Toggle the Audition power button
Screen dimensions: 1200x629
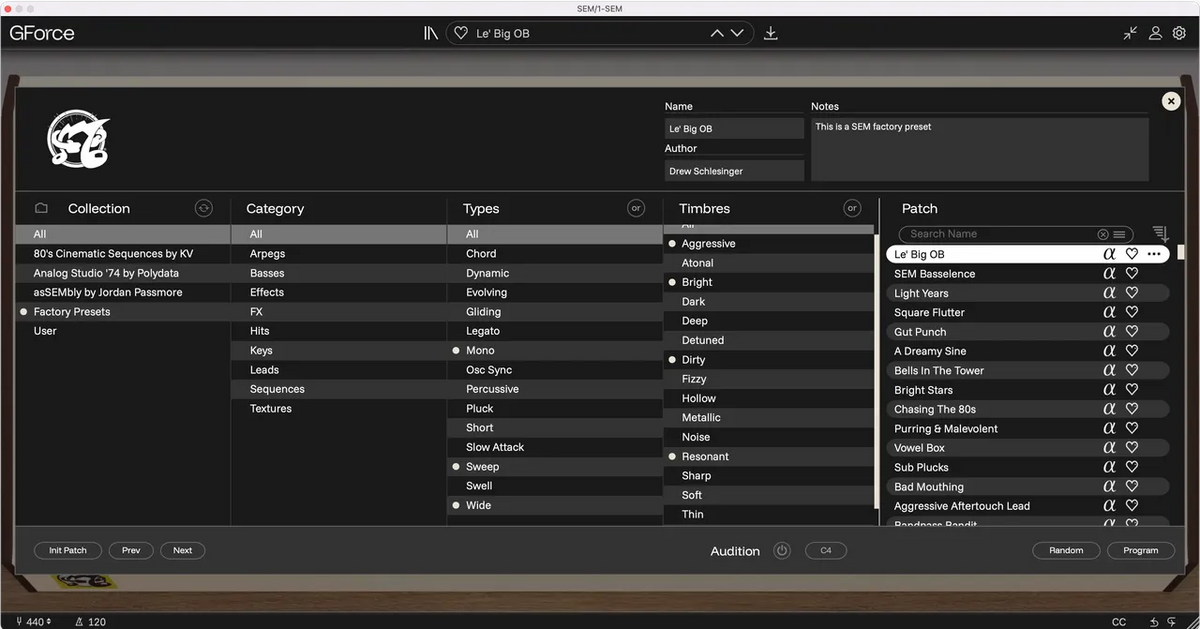coord(782,551)
